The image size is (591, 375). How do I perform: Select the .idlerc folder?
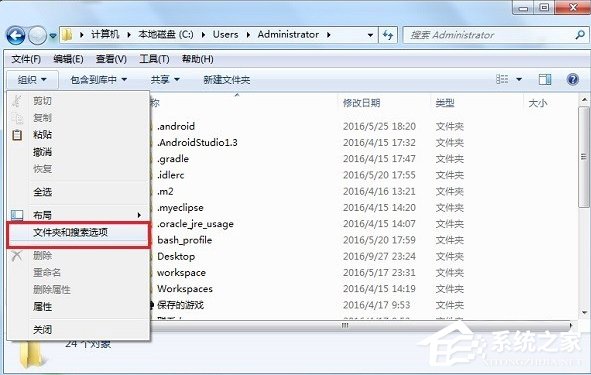point(170,175)
